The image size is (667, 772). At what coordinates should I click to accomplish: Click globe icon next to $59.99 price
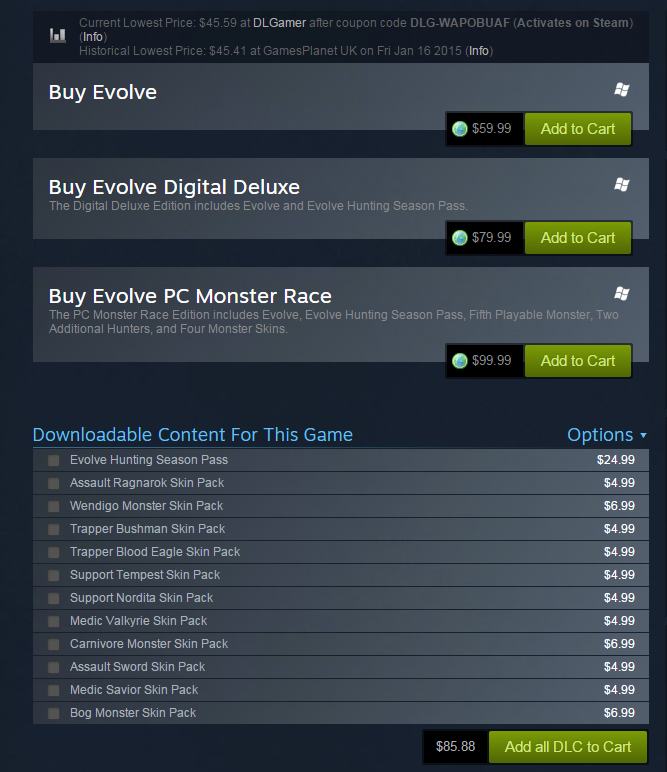[460, 129]
